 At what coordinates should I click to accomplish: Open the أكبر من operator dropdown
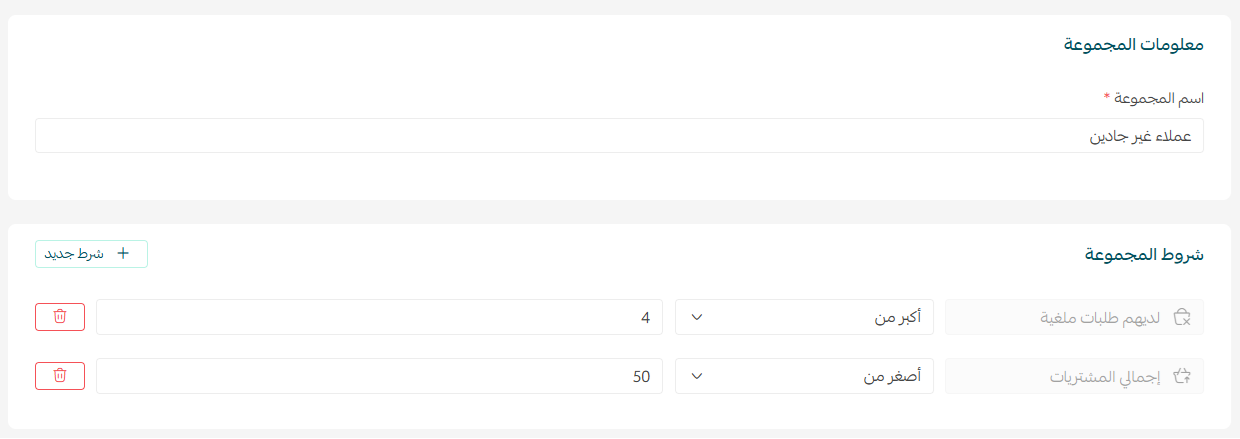805,317
